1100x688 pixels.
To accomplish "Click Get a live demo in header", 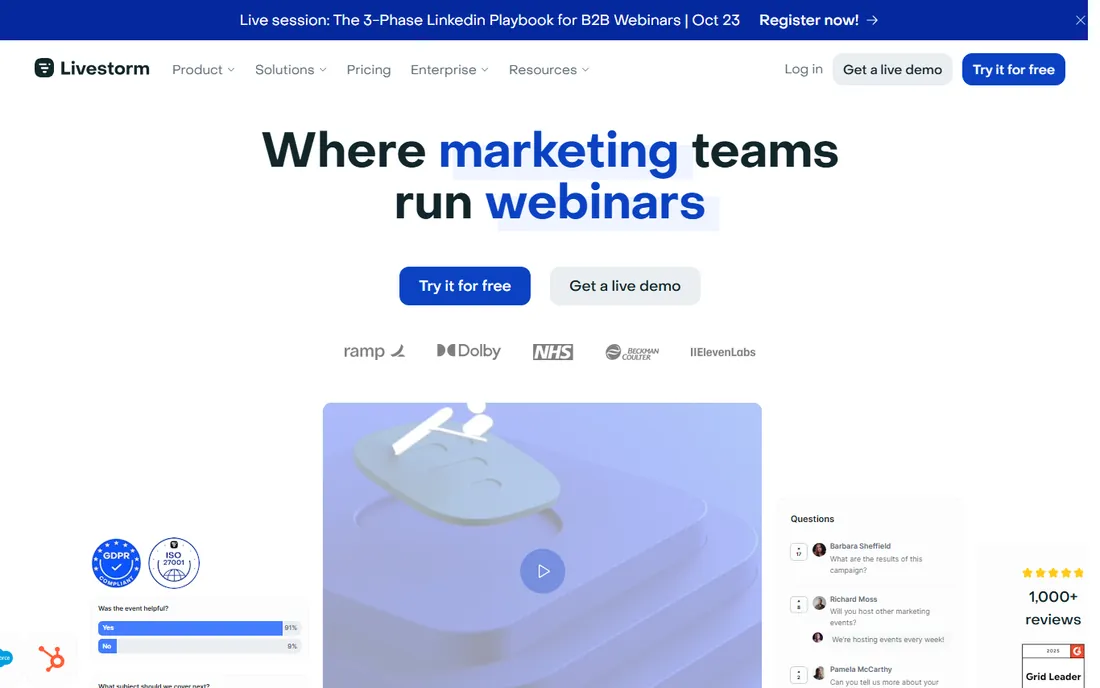I will pos(892,69).
